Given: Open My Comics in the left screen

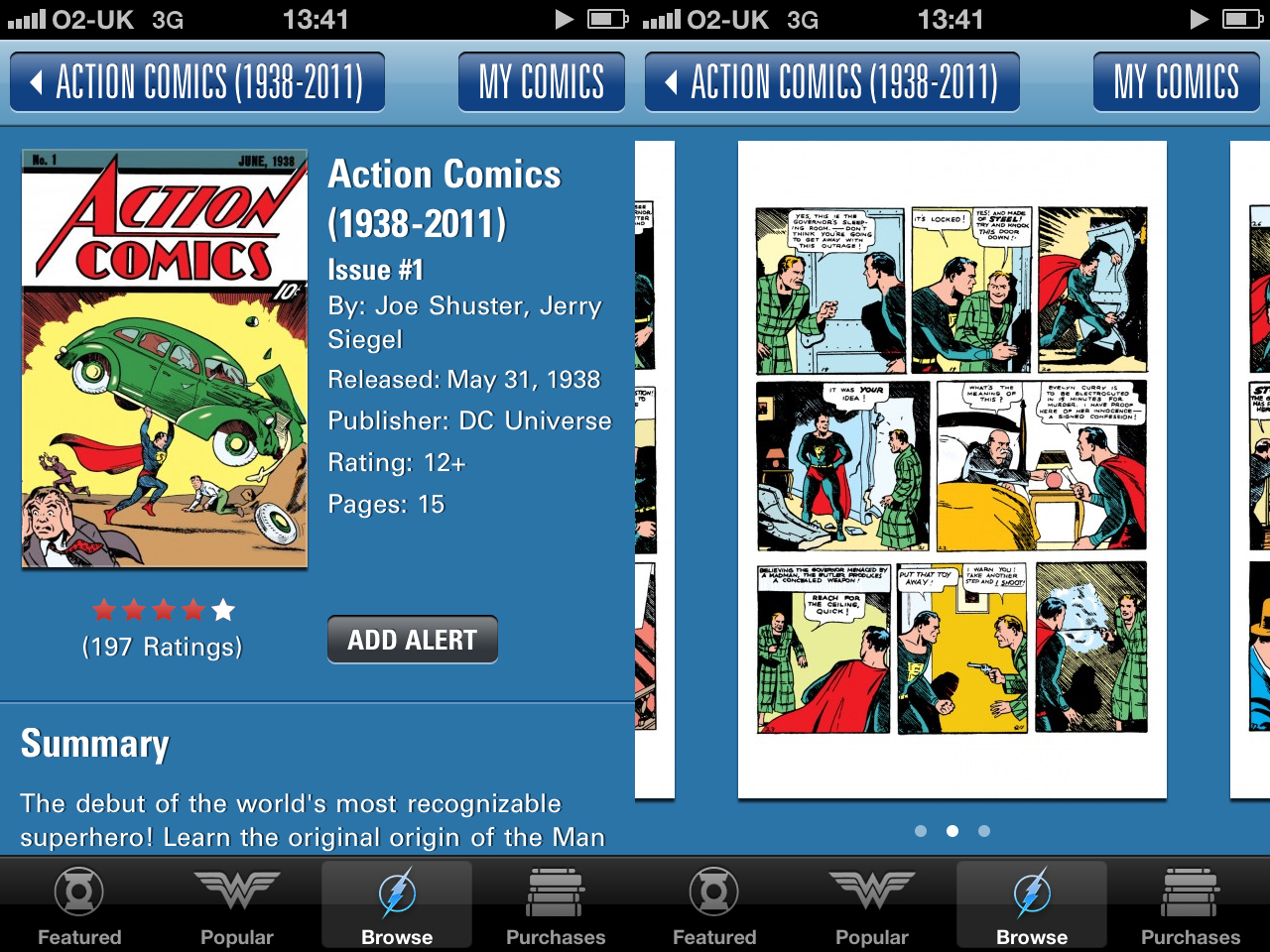Looking at the screenshot, I should 542,82.
